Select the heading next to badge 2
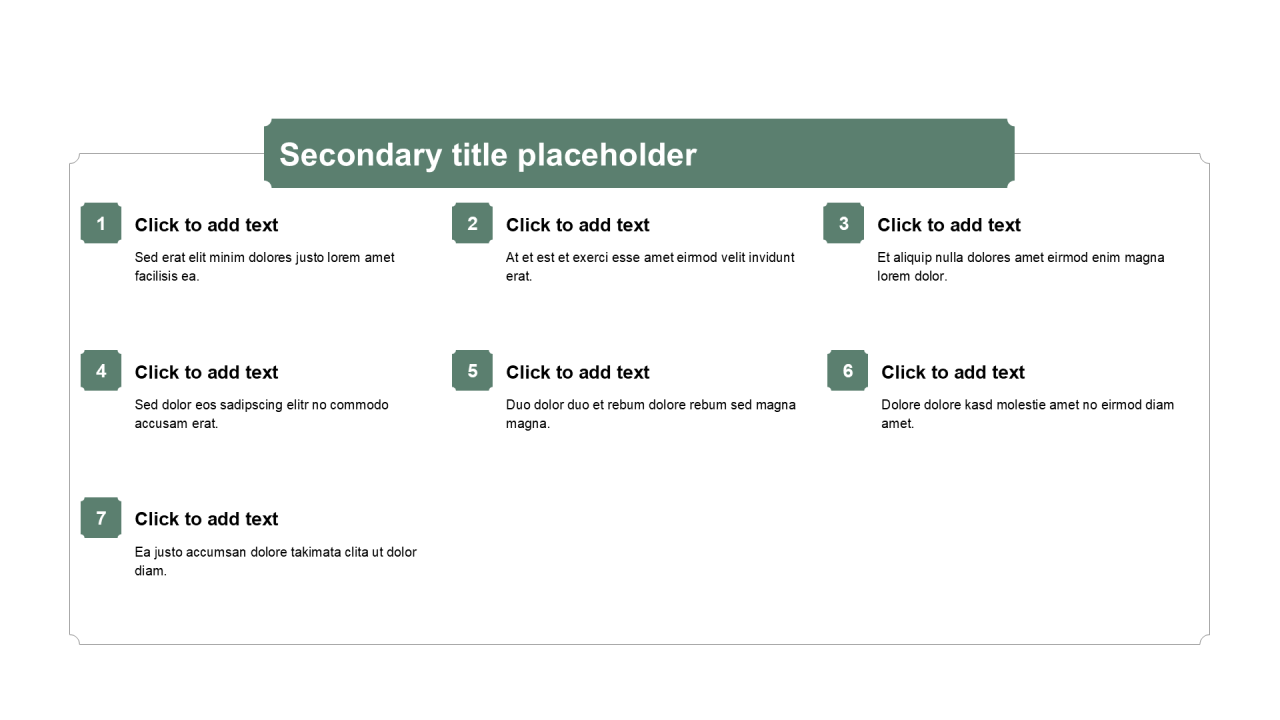 point(578,225)
